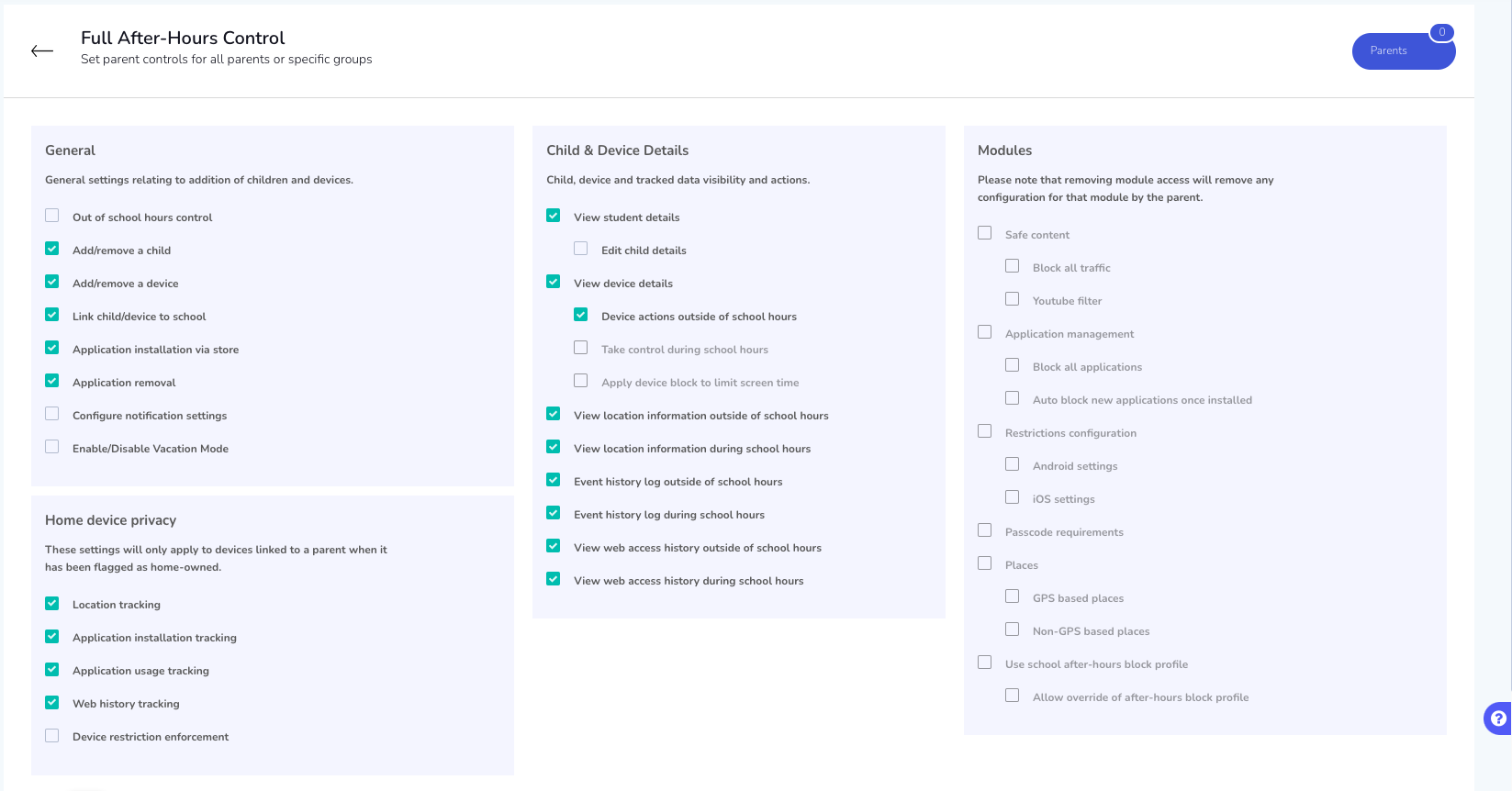Check iOS settings
The width and height of the screenshot is (1512, 791).
(1013, 497)
